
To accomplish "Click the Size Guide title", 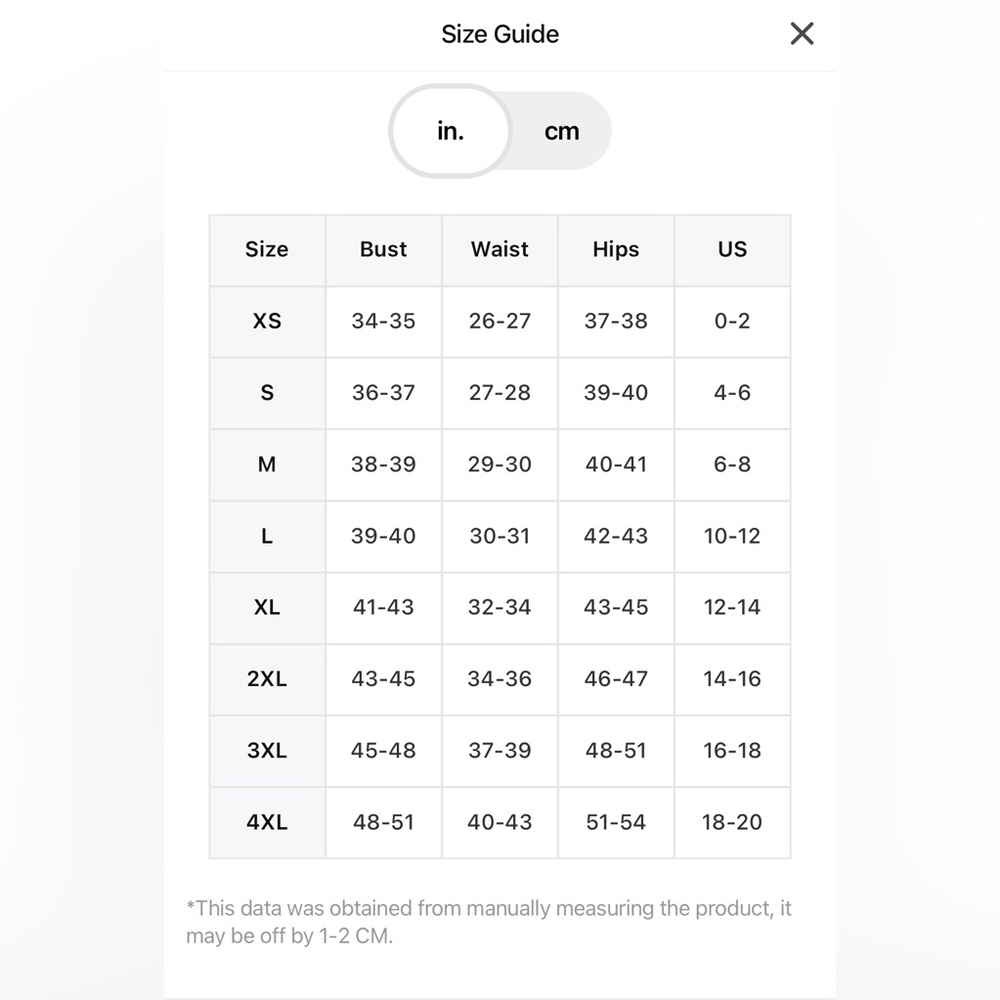I will pyautogui.click(x=500, y=34).
